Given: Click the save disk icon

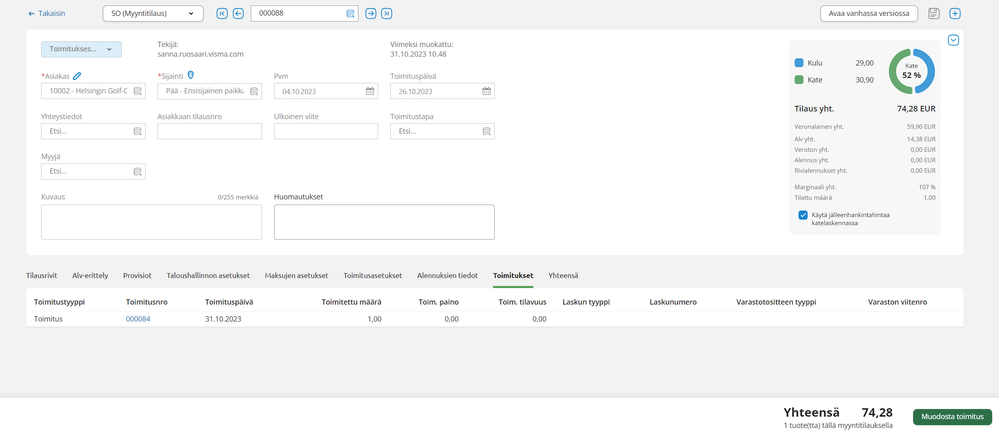Looking at the screenshot, I should [933, 13].
